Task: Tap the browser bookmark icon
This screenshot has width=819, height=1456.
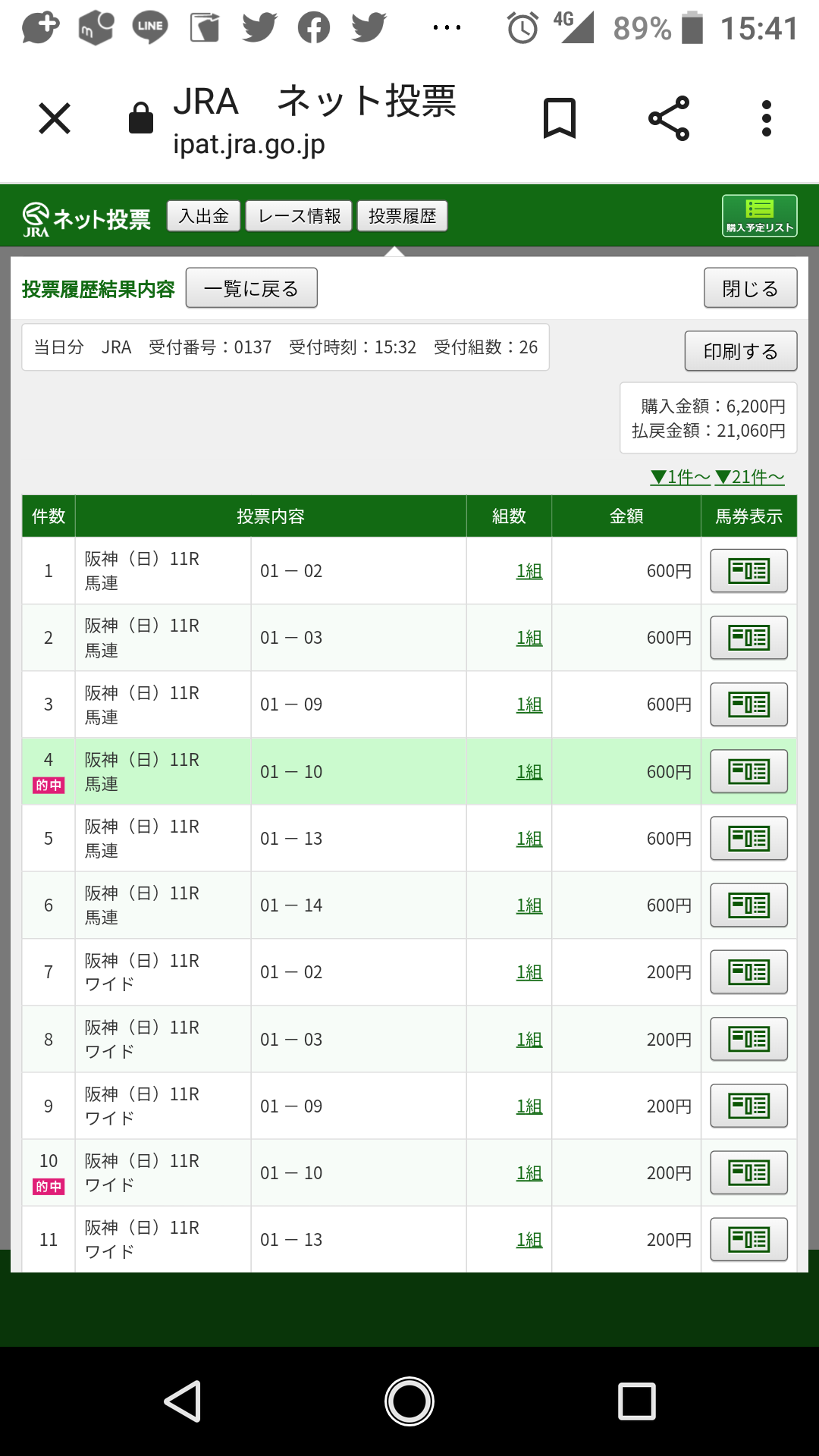Action: point(560,118)
